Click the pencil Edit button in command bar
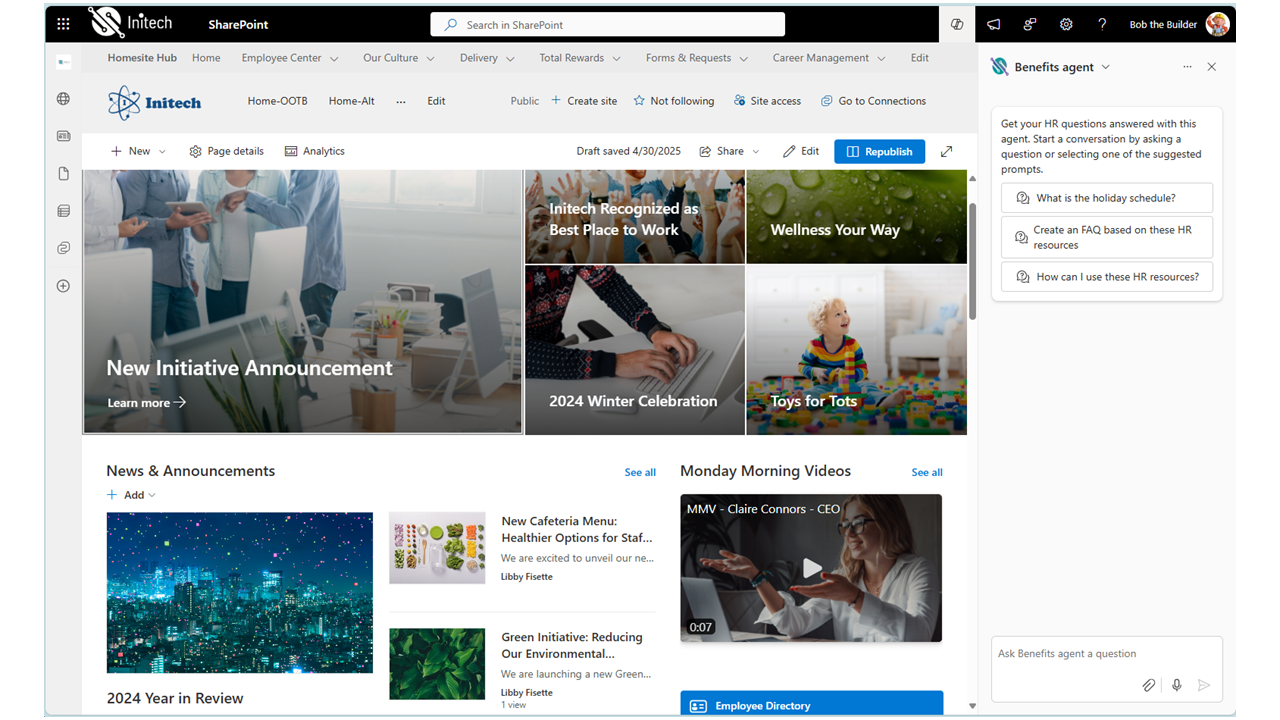This screenshot has height=720, width=1280. [x=801, y=151]
